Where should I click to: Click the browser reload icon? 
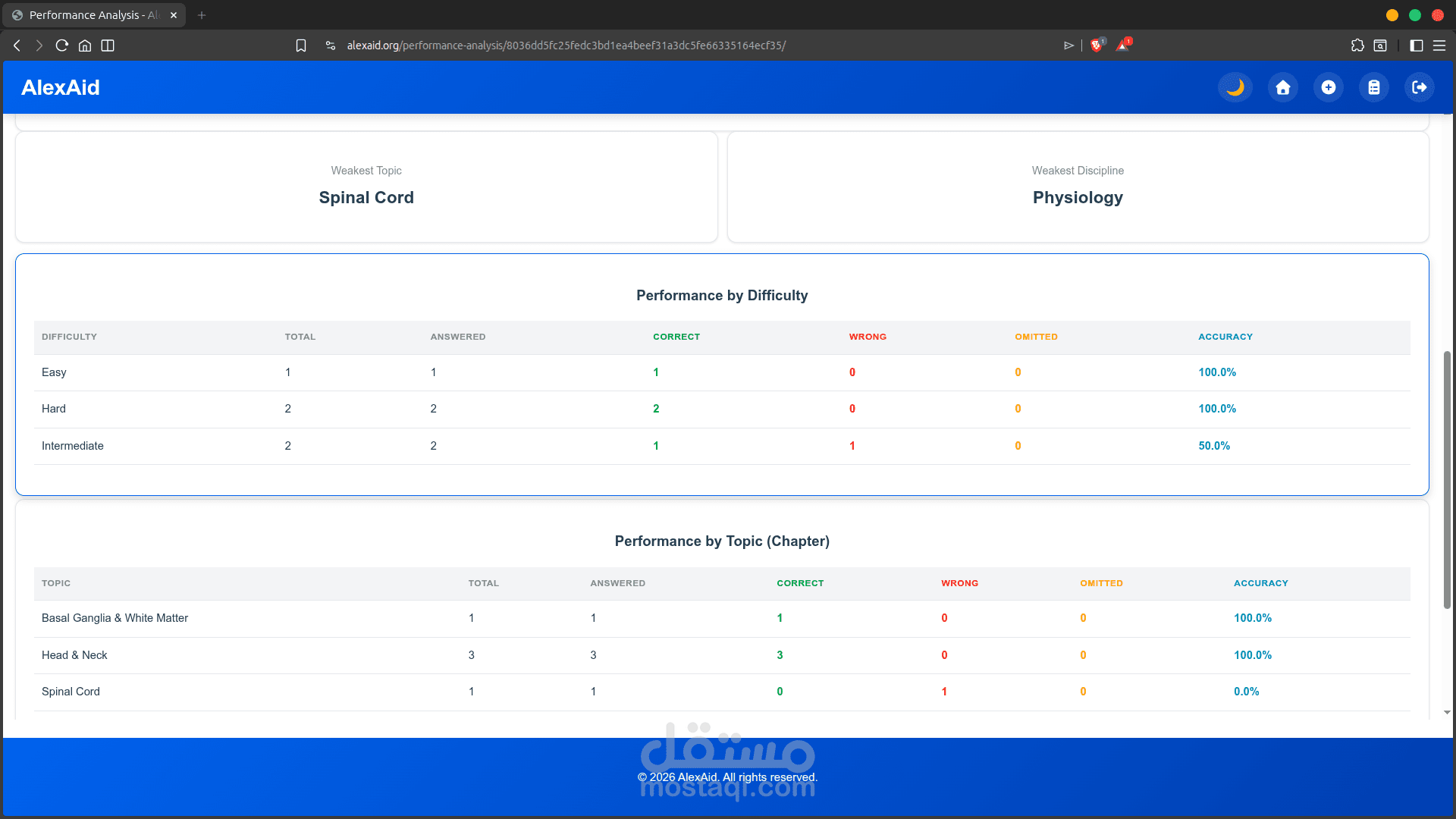[62, 45]
